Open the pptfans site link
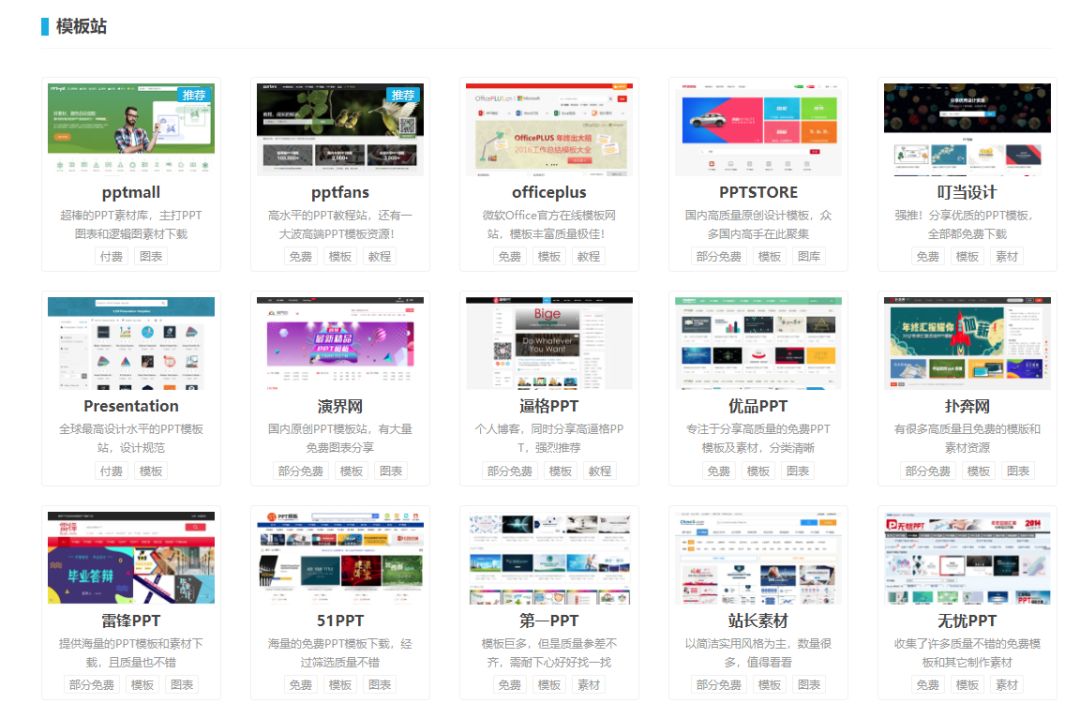1080x718 pixels. coord(339,192)
